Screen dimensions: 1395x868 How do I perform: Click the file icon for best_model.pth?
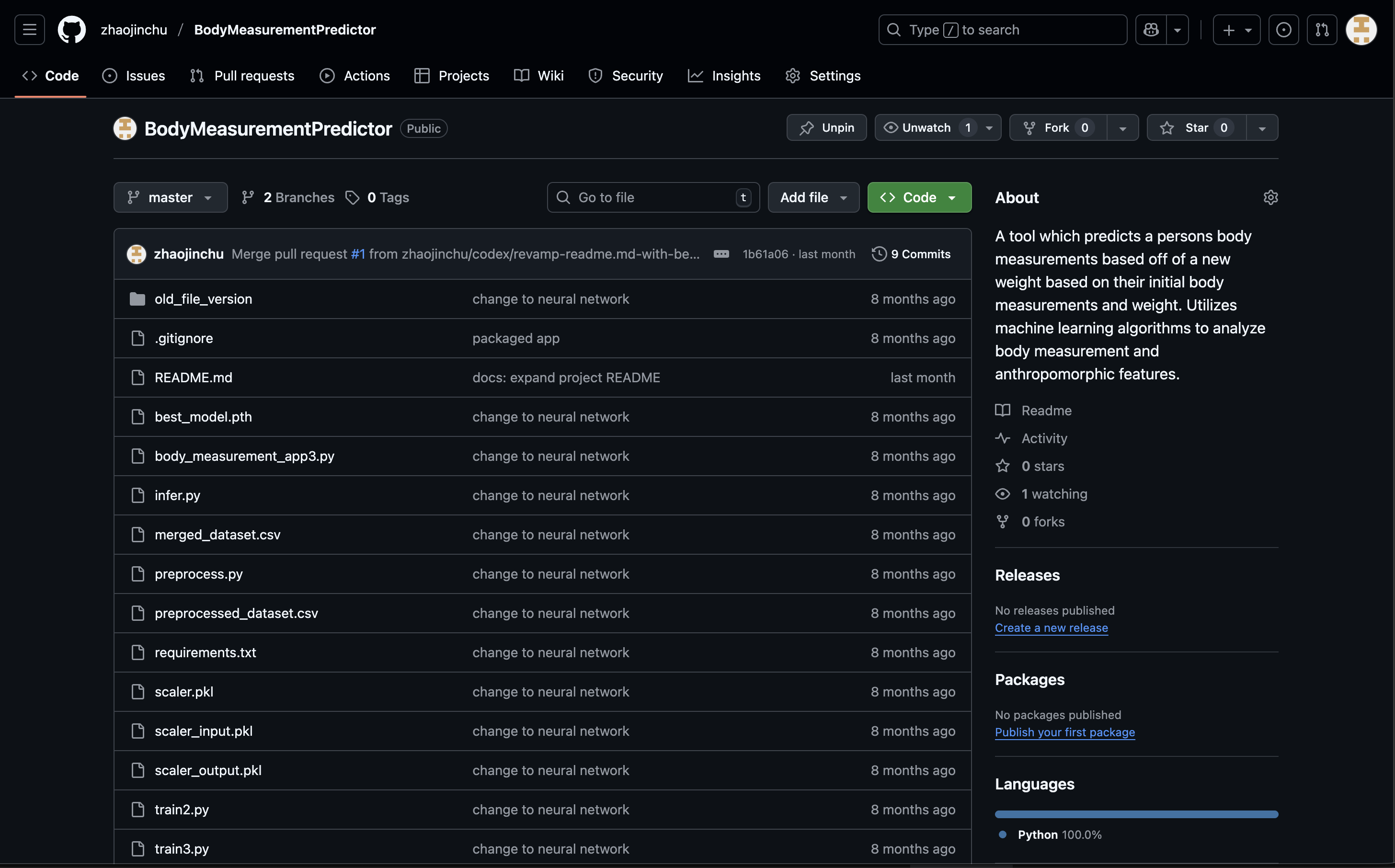coord(138,417)
